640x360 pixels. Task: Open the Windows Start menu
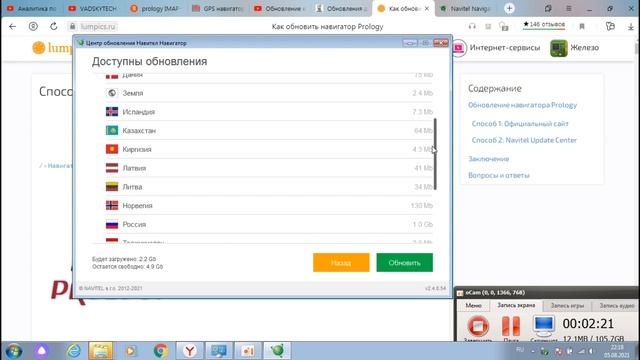pos(13,351)
